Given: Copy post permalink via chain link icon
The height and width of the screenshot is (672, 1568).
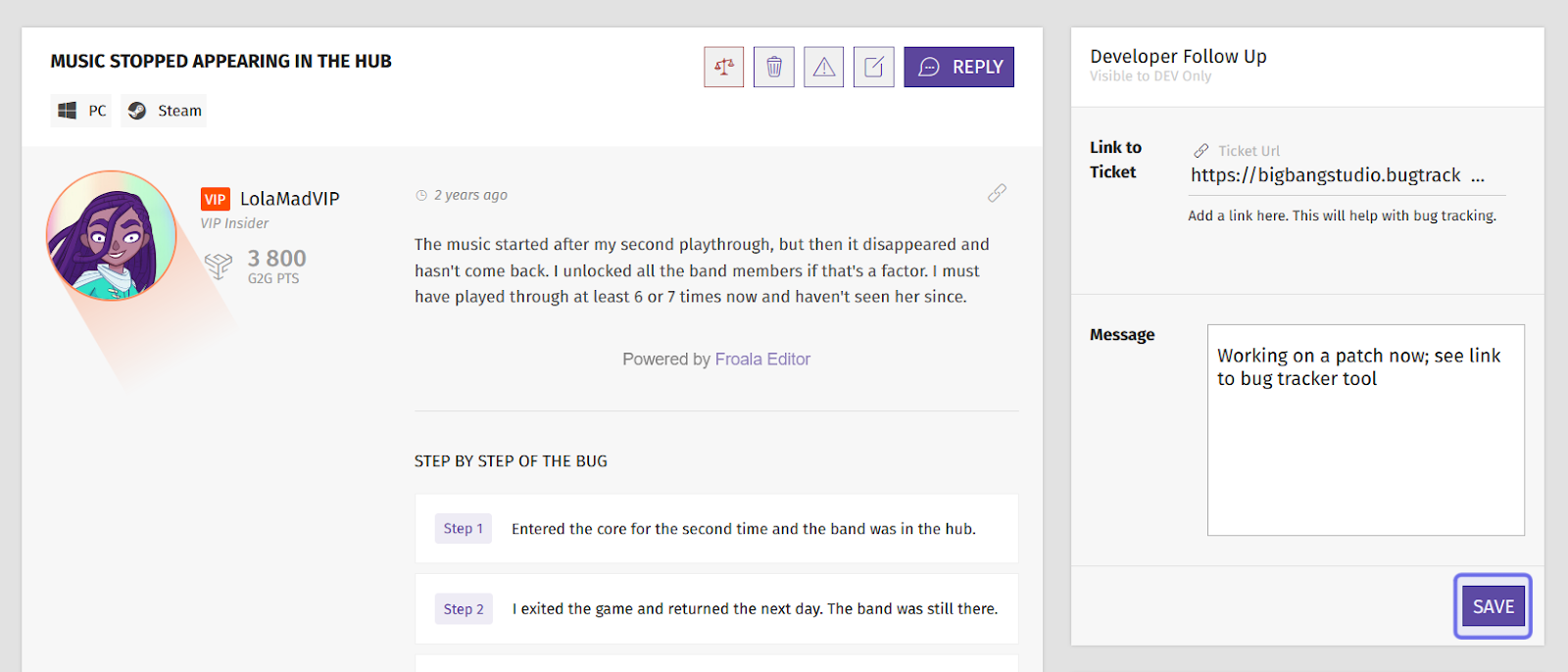Looking at the screenshot, I should pos(997,193).
